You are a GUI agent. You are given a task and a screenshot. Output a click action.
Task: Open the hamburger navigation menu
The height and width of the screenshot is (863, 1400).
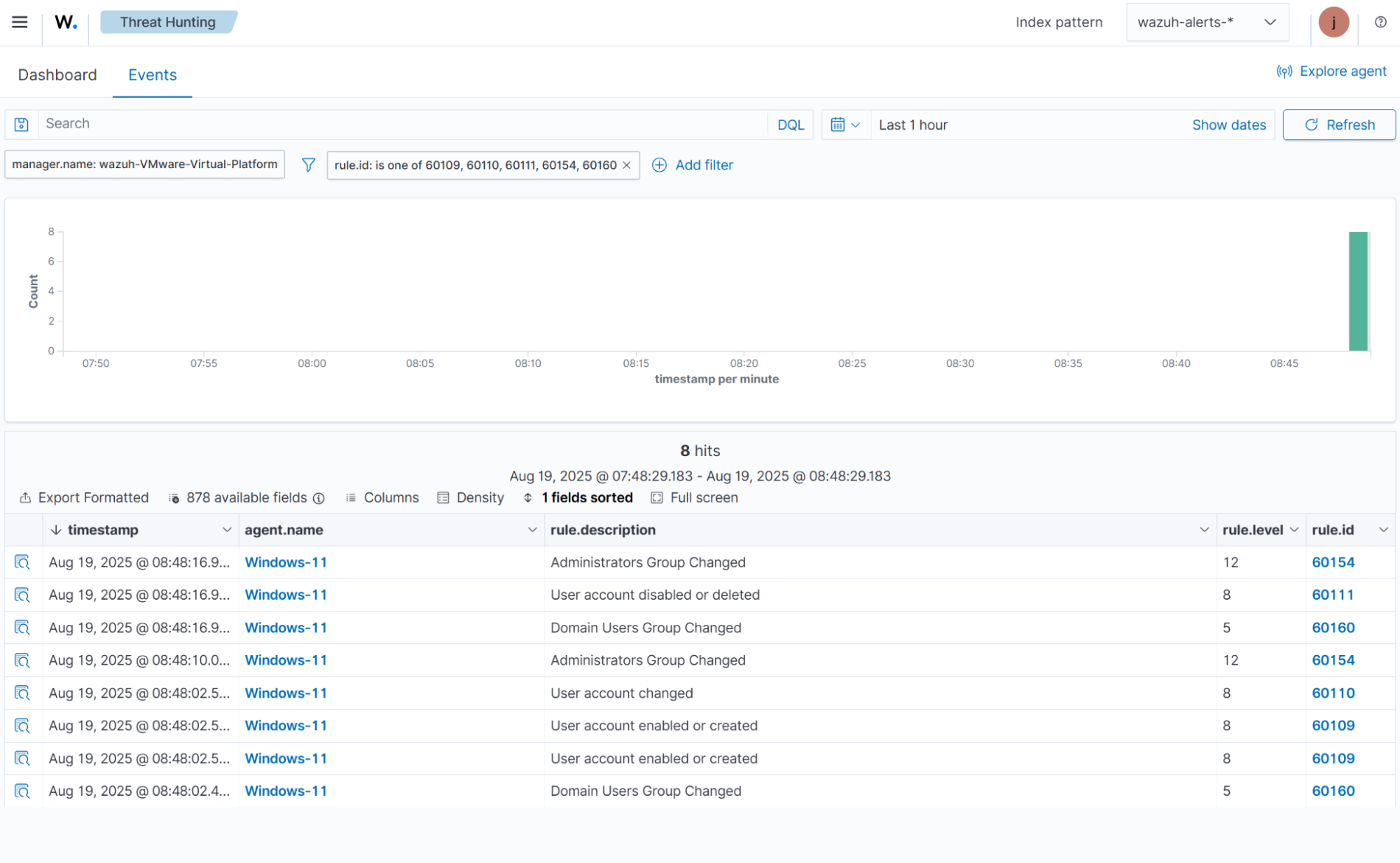pos(20,22)
